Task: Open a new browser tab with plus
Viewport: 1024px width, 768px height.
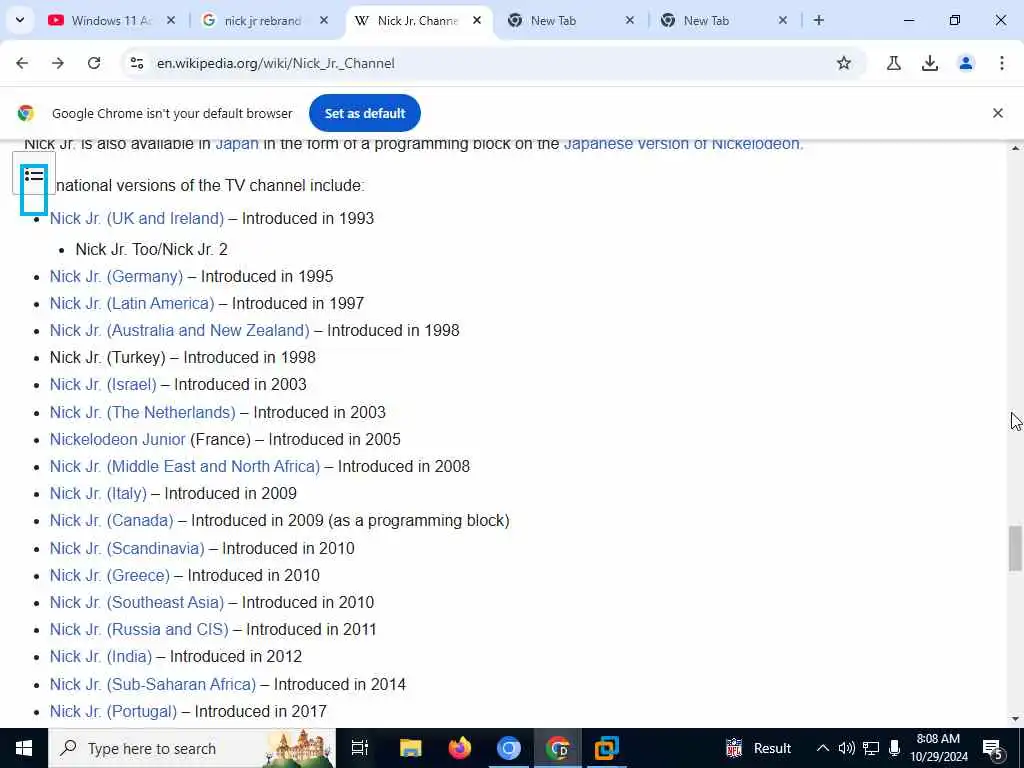Action: click(818, 20)
